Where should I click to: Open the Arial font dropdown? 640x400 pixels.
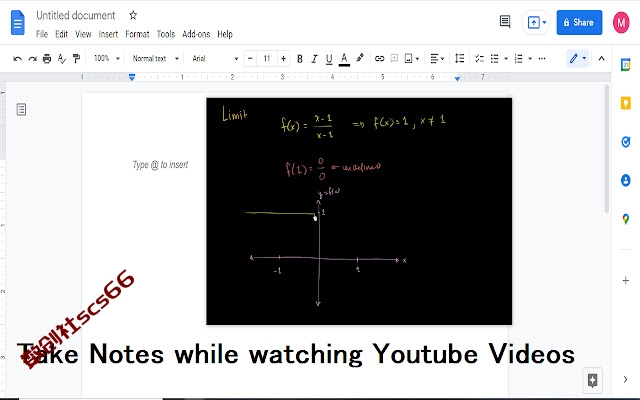click(x=215, y=59)
